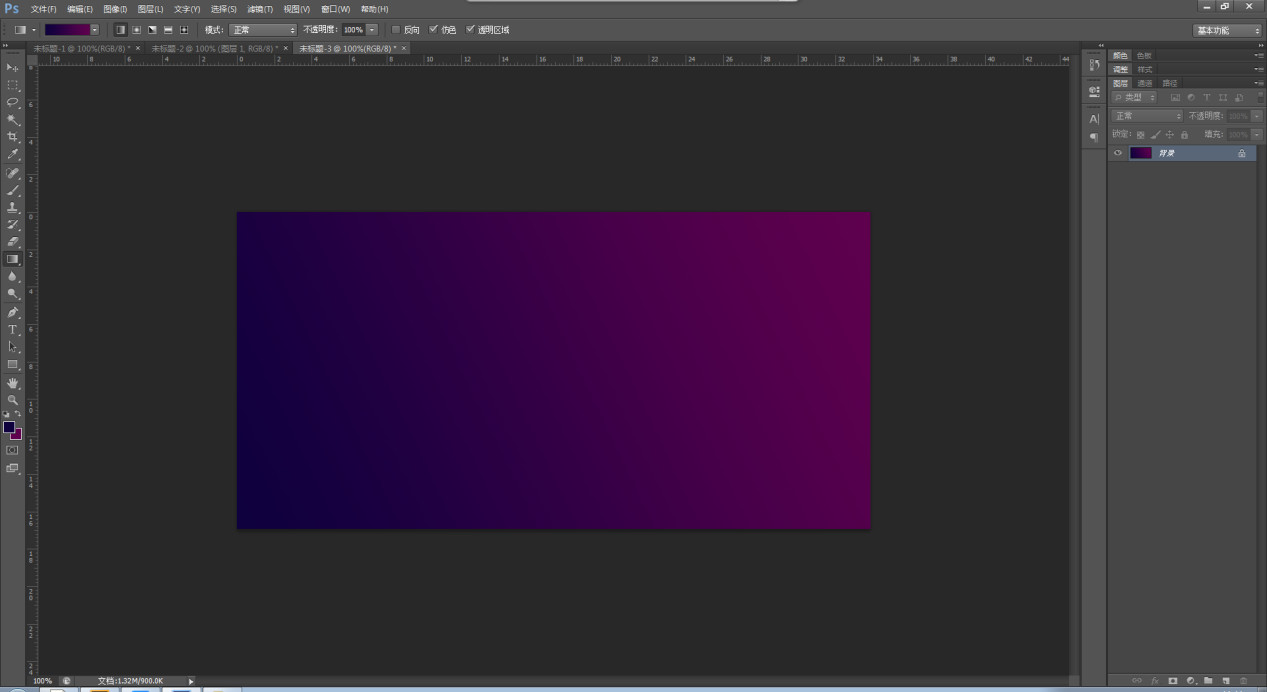Screen dimensions: 1267x692
Task: Open the 滤镜(T) menu
Action: coord(260,9)
